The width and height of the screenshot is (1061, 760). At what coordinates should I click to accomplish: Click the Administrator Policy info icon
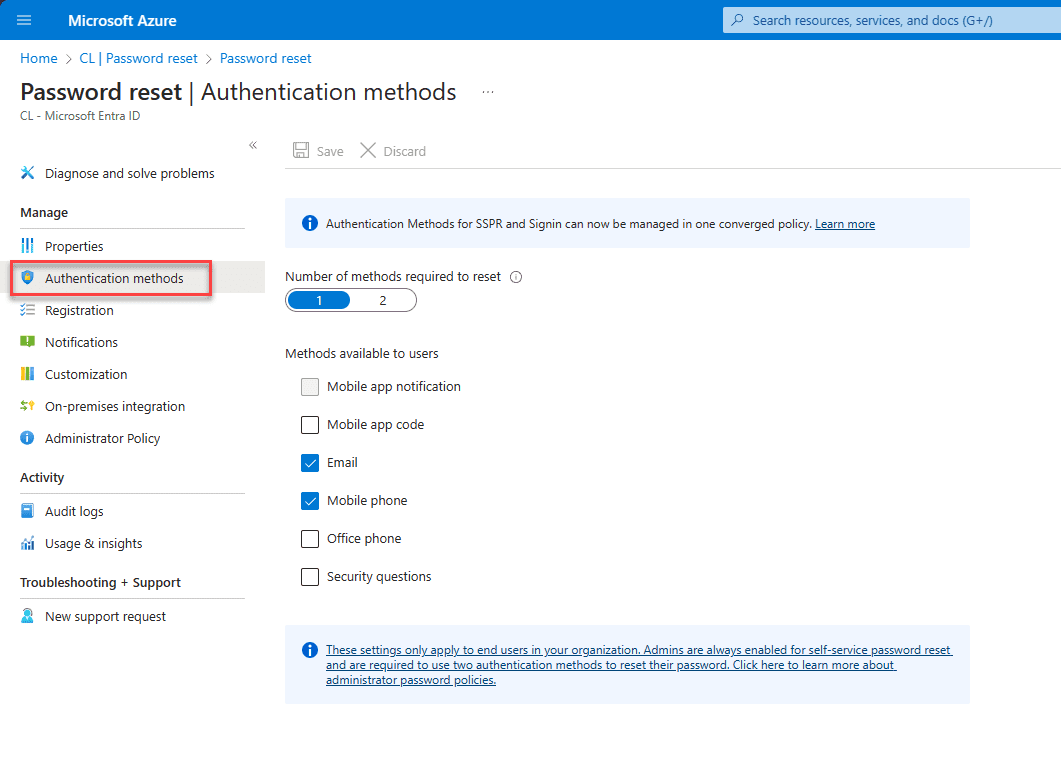27,438
